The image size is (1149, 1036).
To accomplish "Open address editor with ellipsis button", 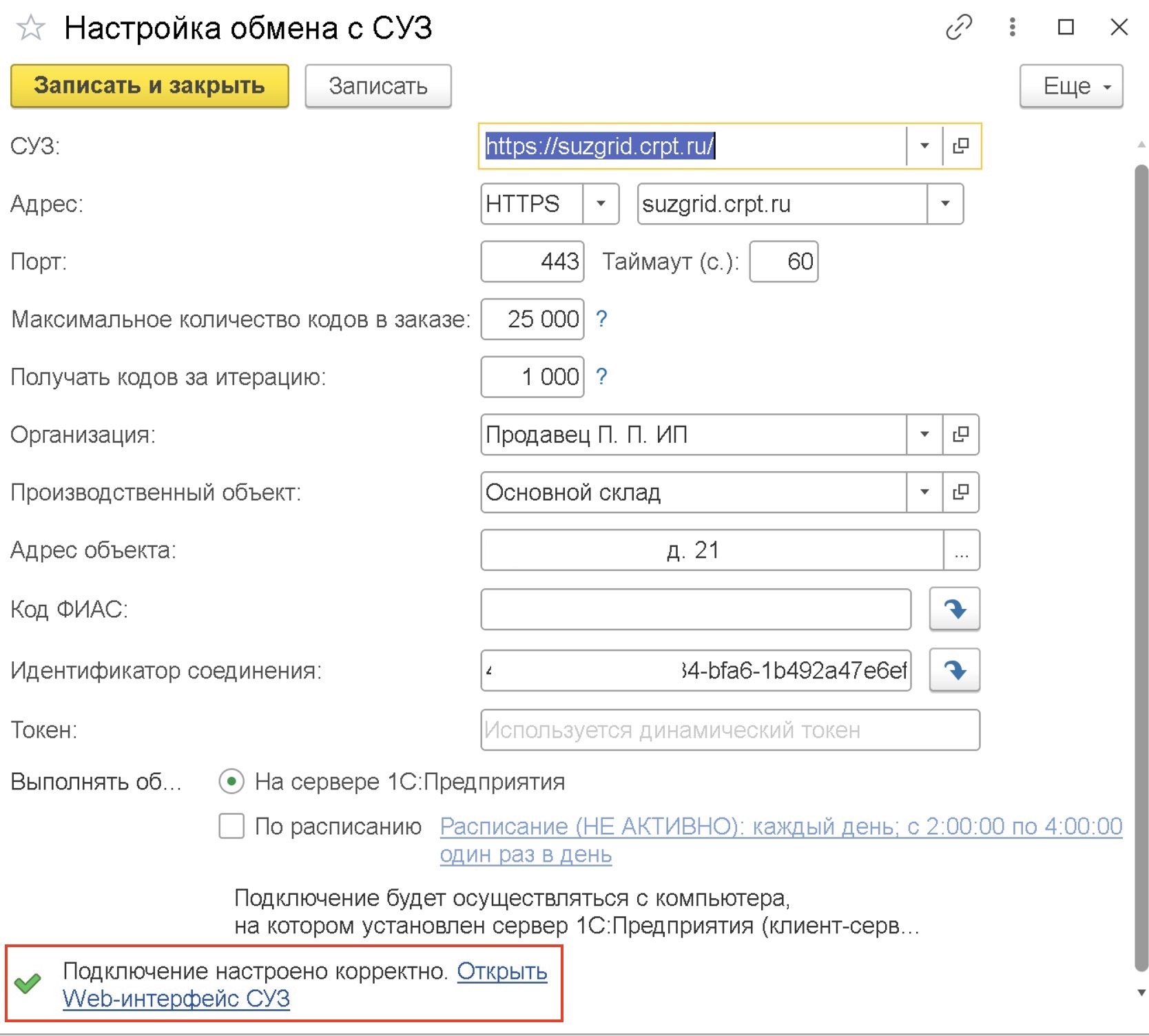I will point(962,550).
